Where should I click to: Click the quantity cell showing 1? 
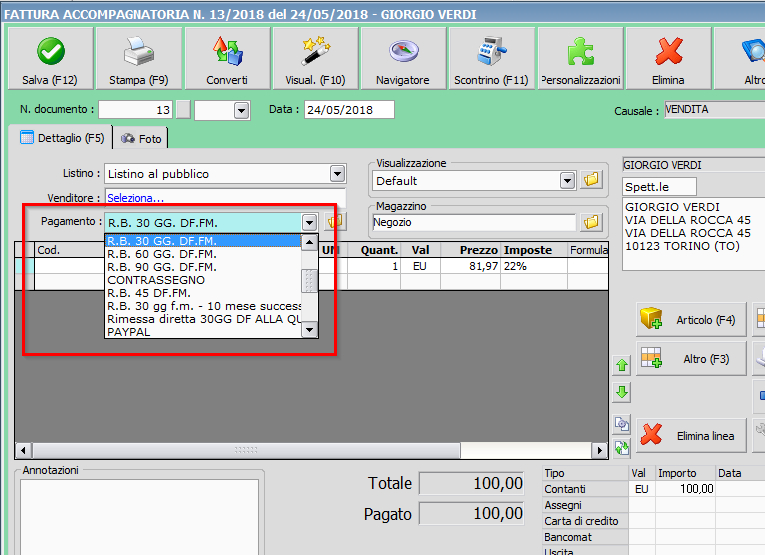[374, 266]
